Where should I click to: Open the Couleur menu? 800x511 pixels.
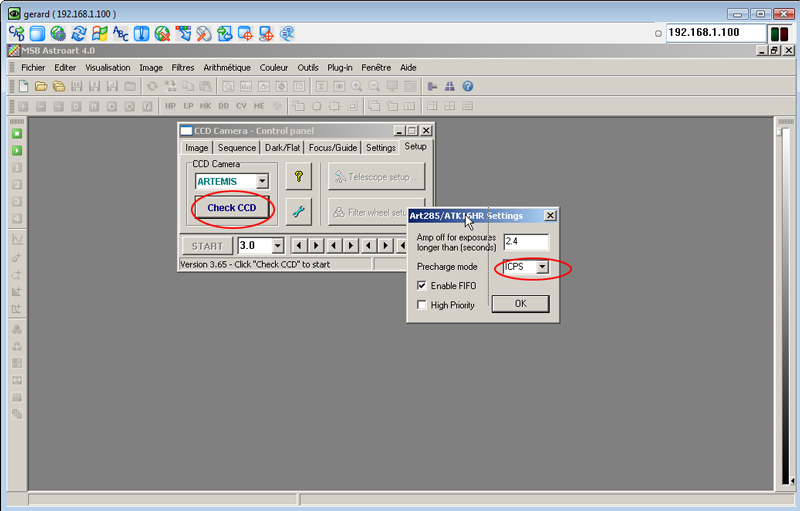coord(274,68)
